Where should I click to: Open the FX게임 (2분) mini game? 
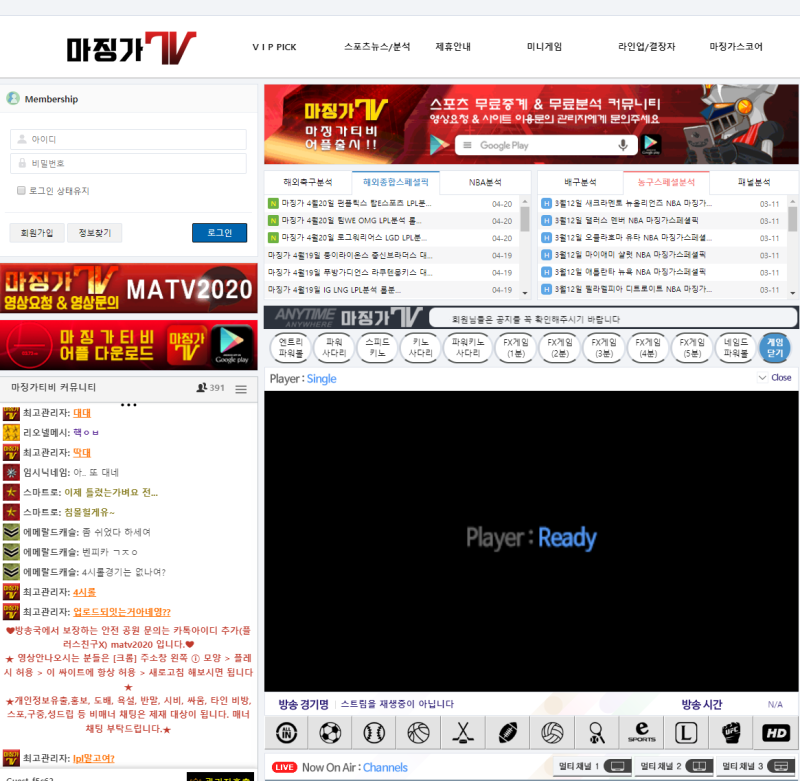tap(560, 347)
